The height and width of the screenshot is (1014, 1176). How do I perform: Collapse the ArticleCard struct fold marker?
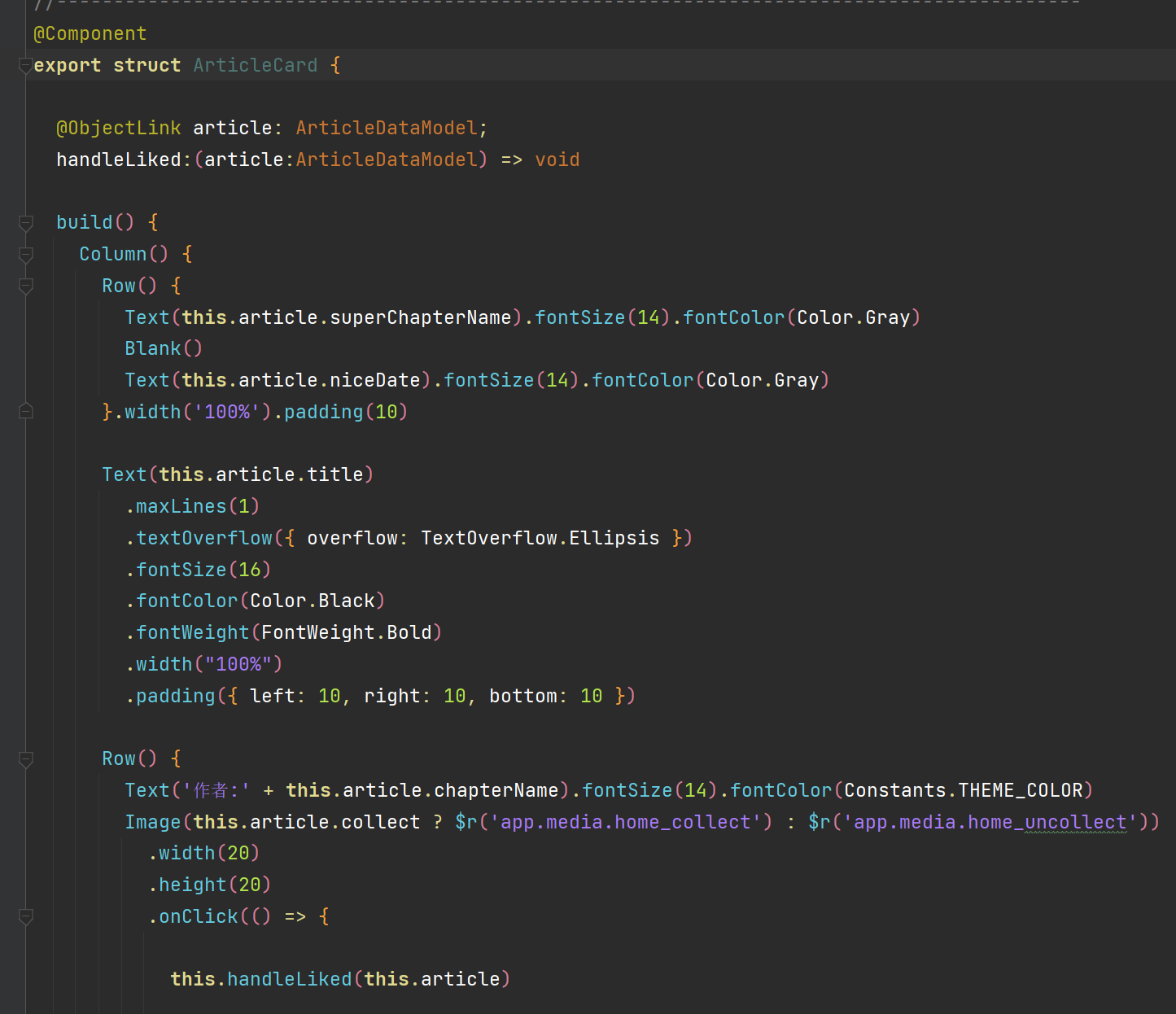click(26, 65)
